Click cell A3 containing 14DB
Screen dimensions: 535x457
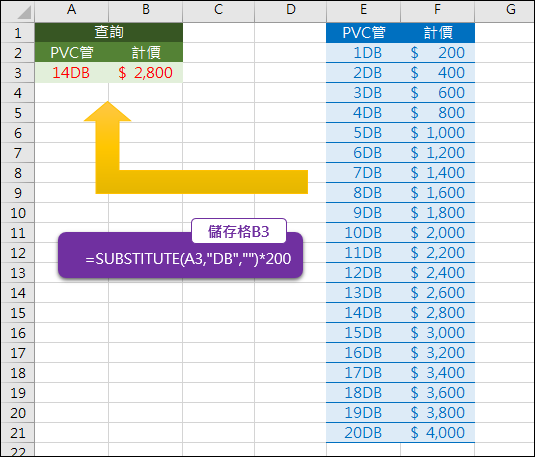click(71, 73)
